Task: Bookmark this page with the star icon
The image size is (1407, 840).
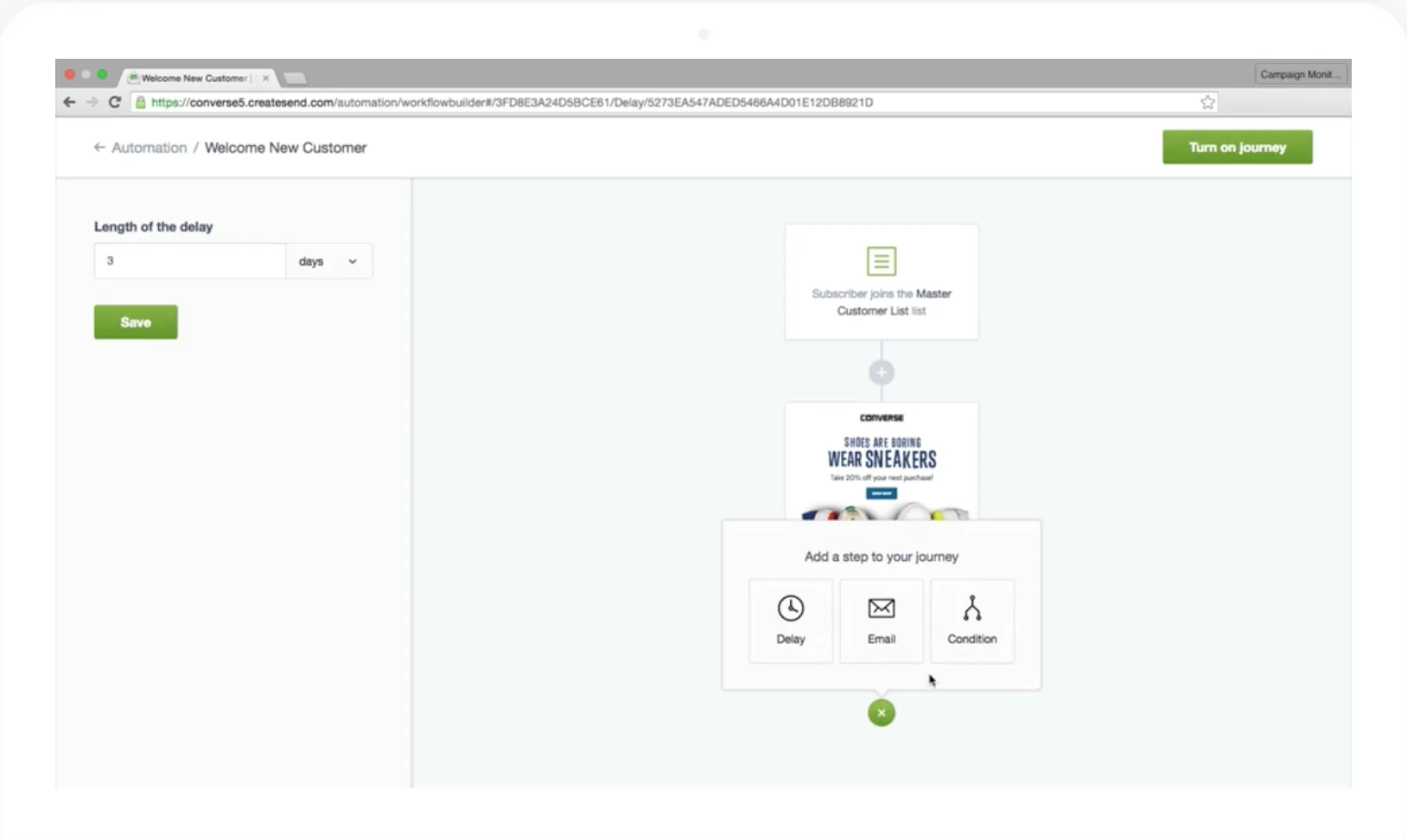Action: pyautogui.click(x=1207, y=102)
